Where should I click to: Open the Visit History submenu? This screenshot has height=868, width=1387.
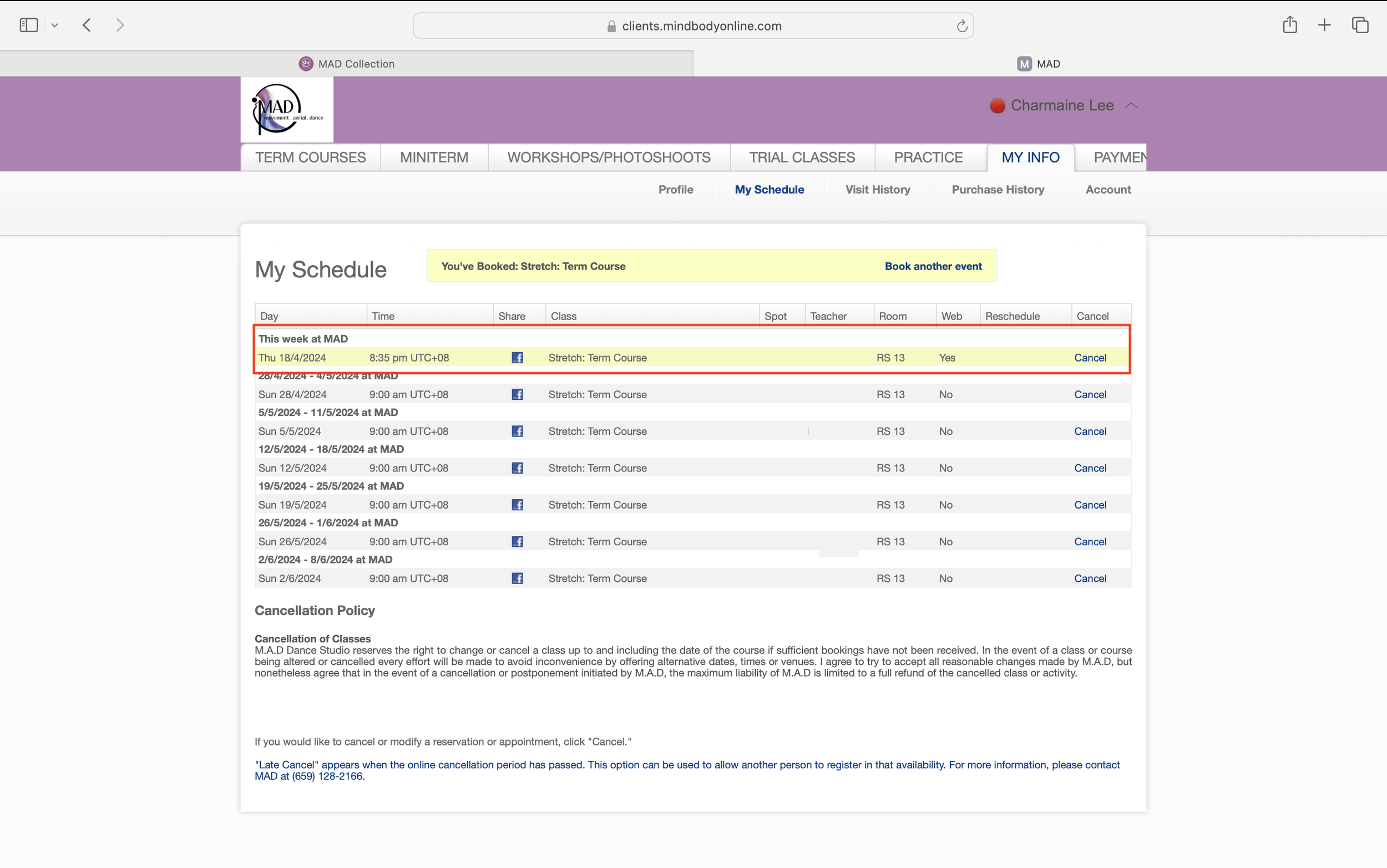pyautogui.click(x=877, y=190)
